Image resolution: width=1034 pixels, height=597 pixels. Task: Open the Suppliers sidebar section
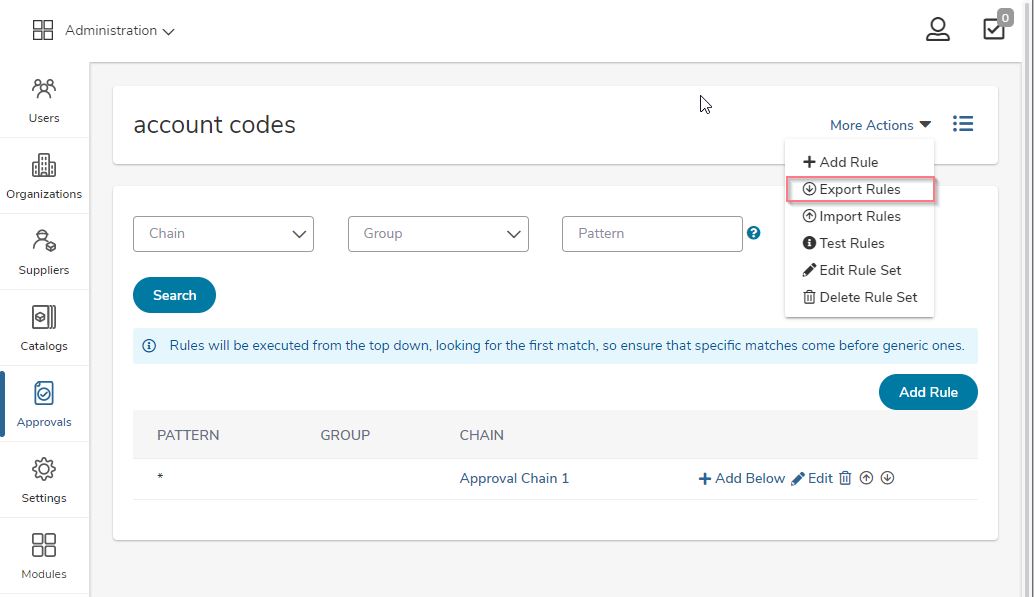click(44, 252)
